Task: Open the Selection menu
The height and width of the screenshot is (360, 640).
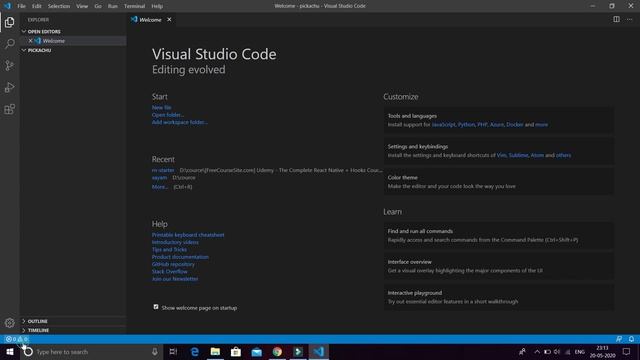Action: click(x=59, y=6)
